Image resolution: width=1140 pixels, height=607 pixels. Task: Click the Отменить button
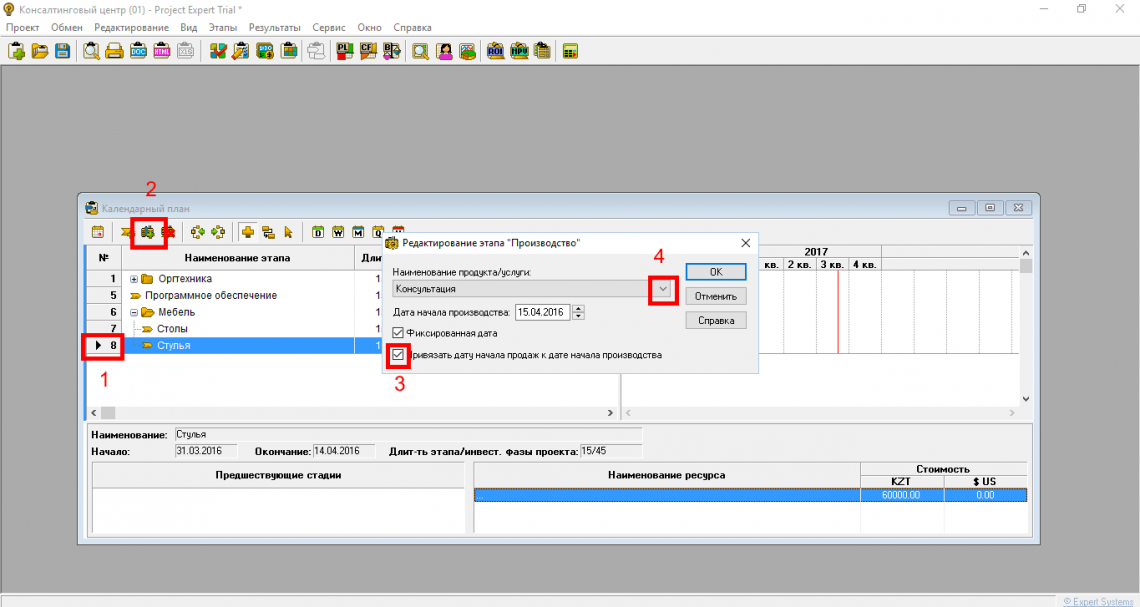(x=715, y=296)
